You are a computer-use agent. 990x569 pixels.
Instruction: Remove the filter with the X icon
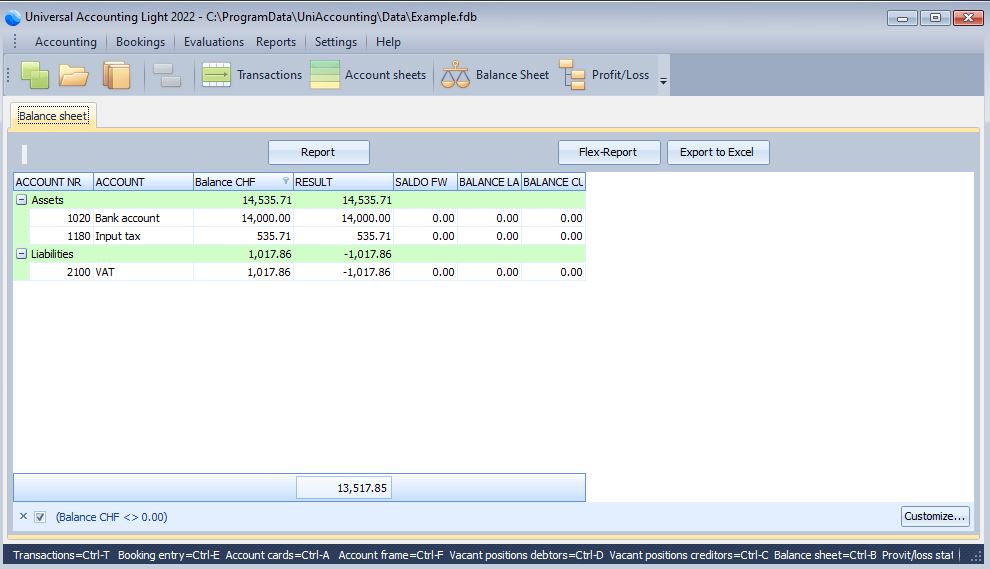coord(23,516)
